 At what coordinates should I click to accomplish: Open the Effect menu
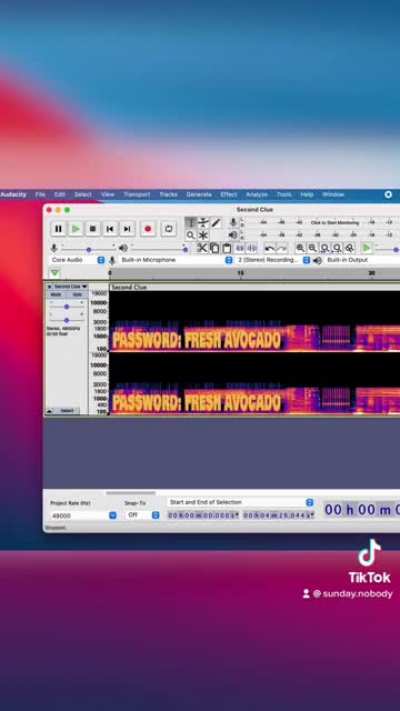[229, 195]
